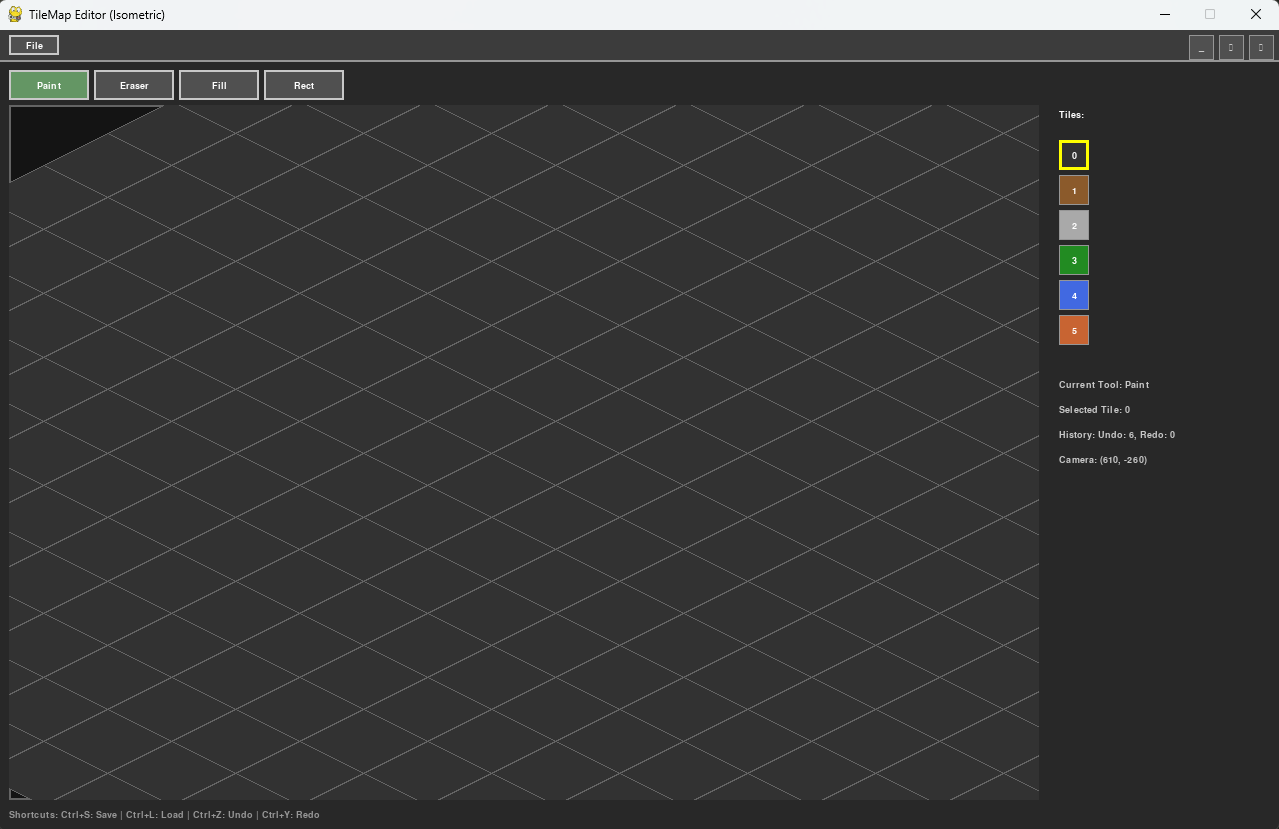
Task: Open the File menu
Action: 34,45
